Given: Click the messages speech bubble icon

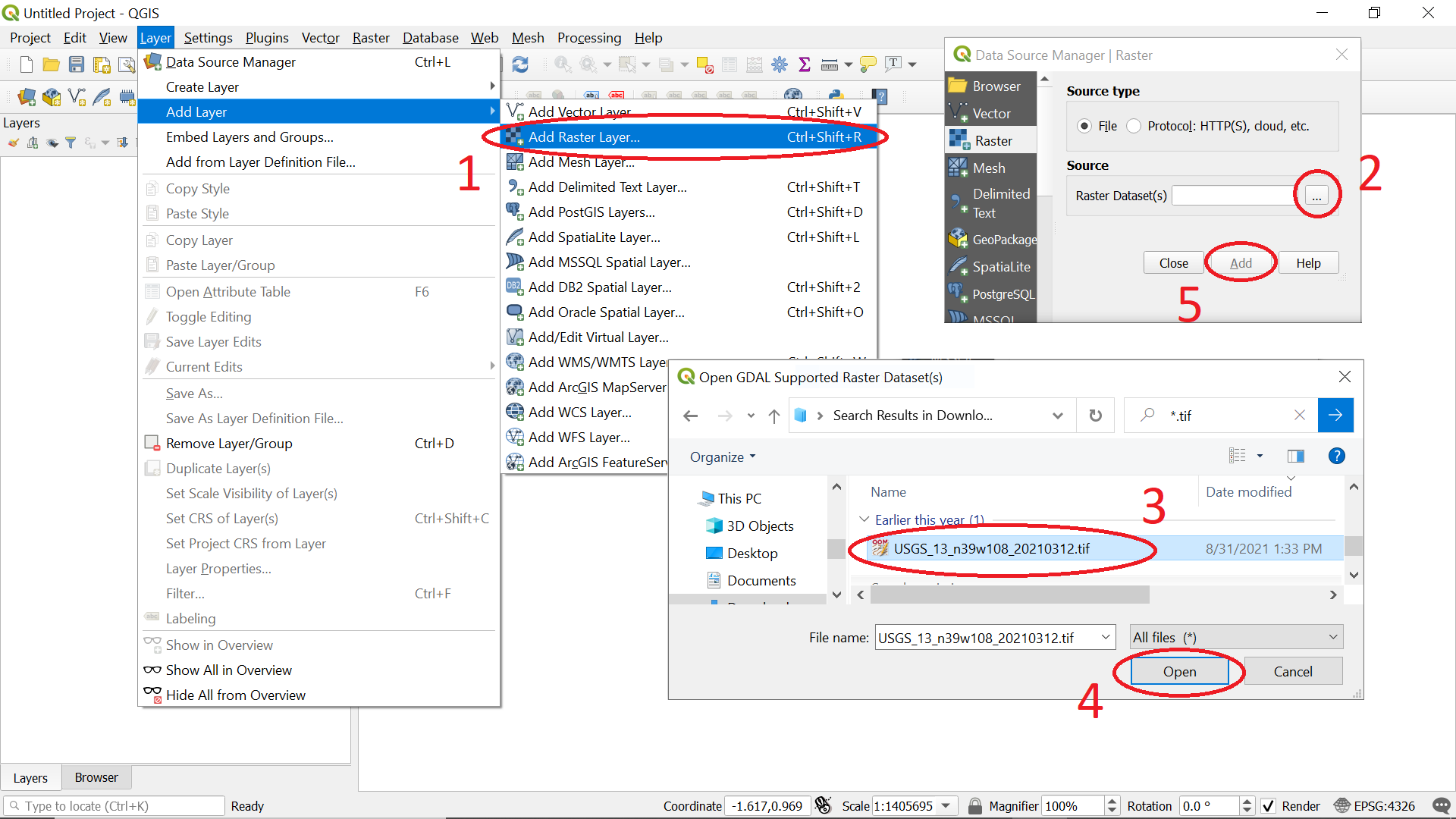Looking at the screenshot, I should click(1441, 806).
